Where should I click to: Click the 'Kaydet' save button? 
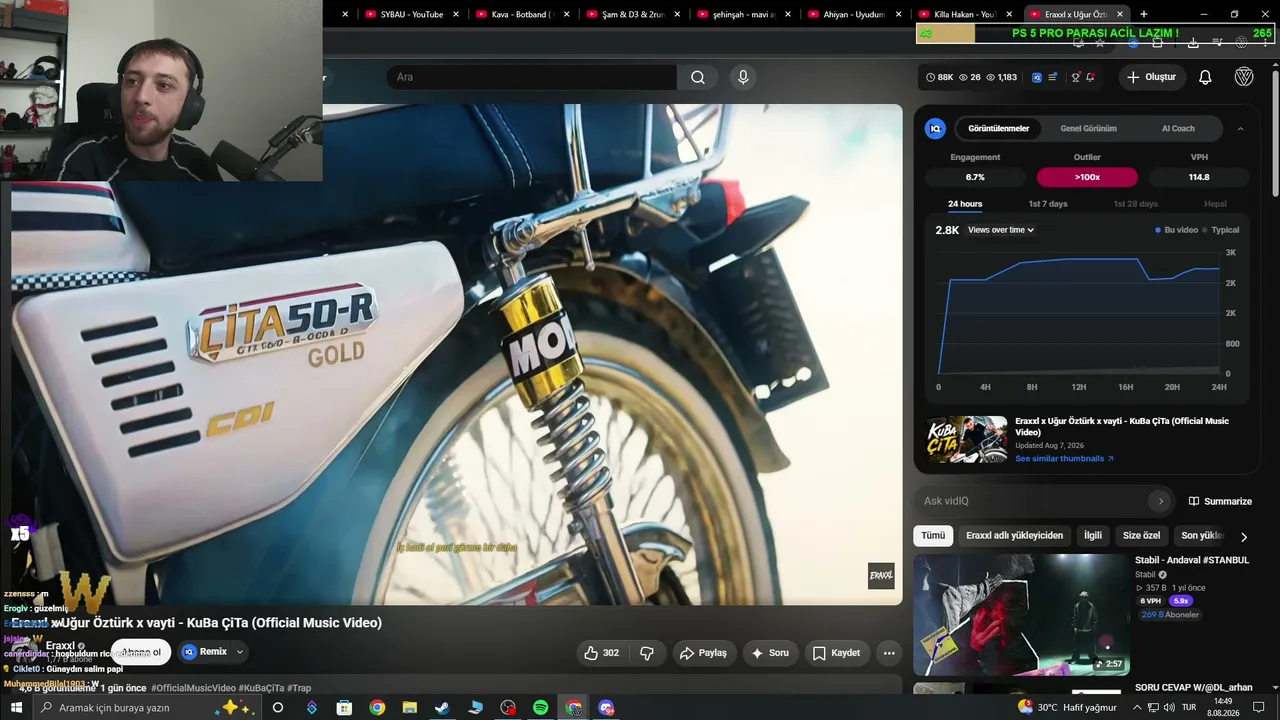click(836, 653)
